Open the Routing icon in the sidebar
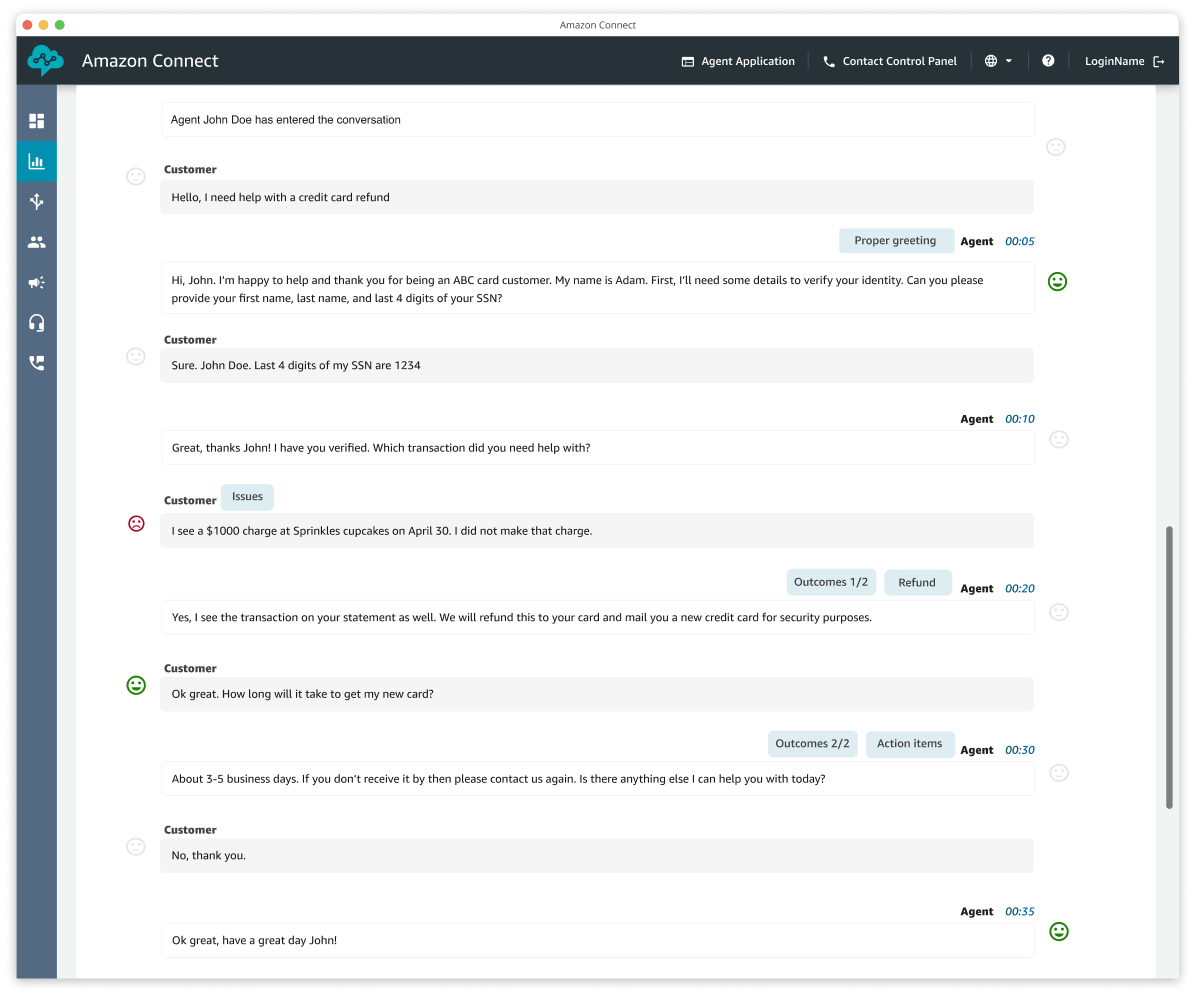 coord(36,201)
